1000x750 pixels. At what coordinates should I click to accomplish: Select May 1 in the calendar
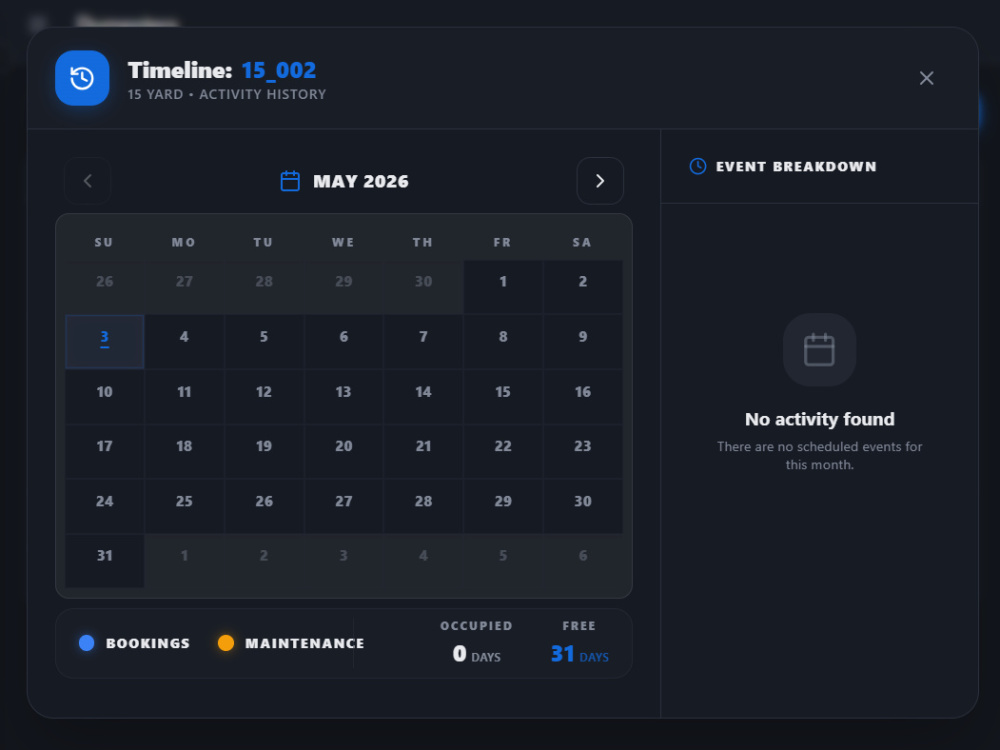(x=503, y=286)
